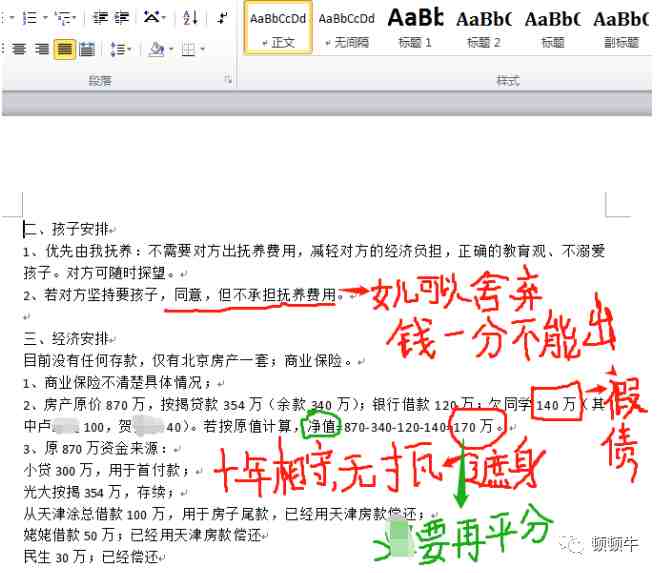Toggle the highlighted justify alignment button
This screenshot has height=573, width=660.
click(64, 49)
